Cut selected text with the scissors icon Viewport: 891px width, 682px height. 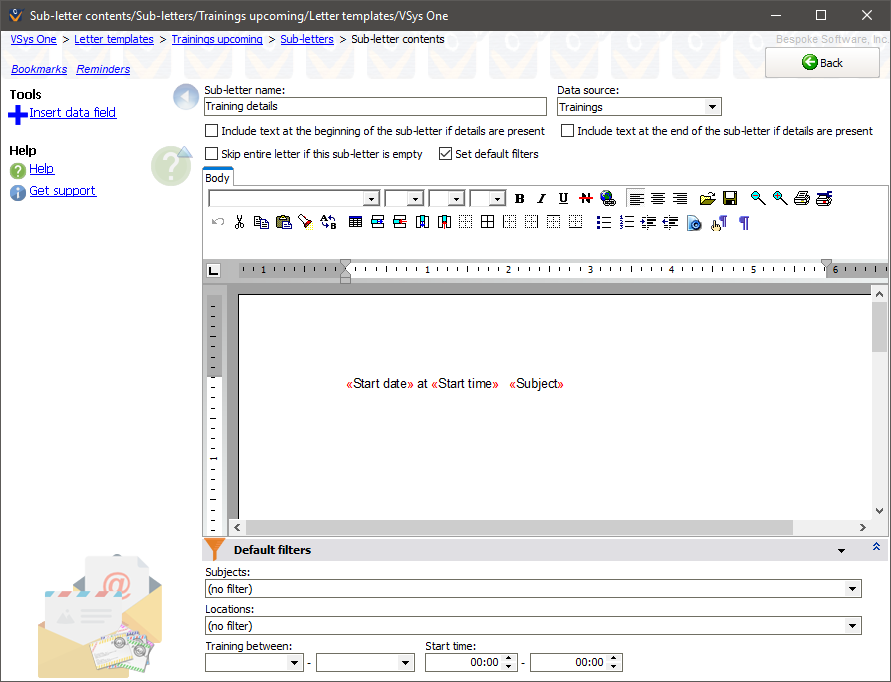[239, 222]
